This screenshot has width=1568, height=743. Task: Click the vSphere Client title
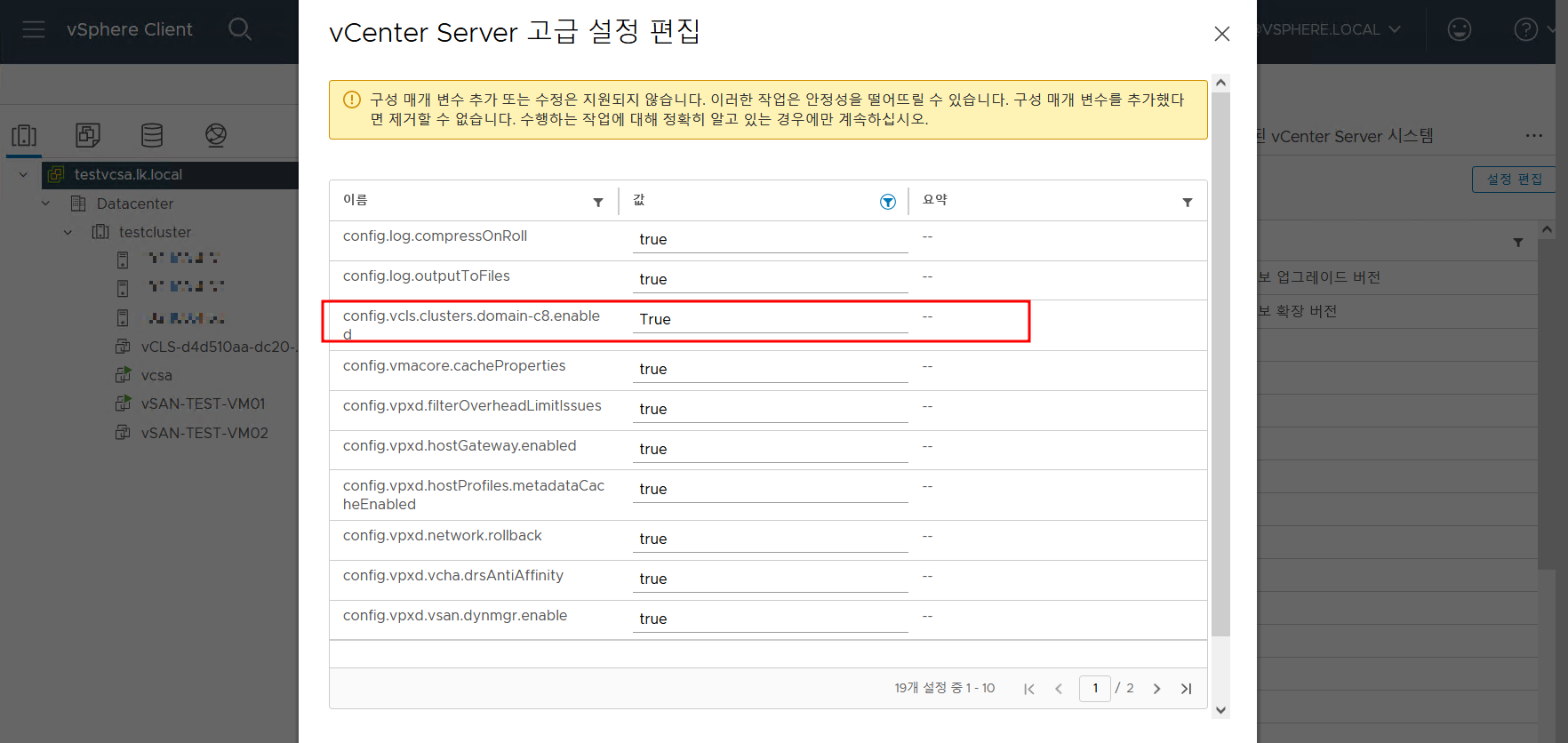[x=130, y=29]
